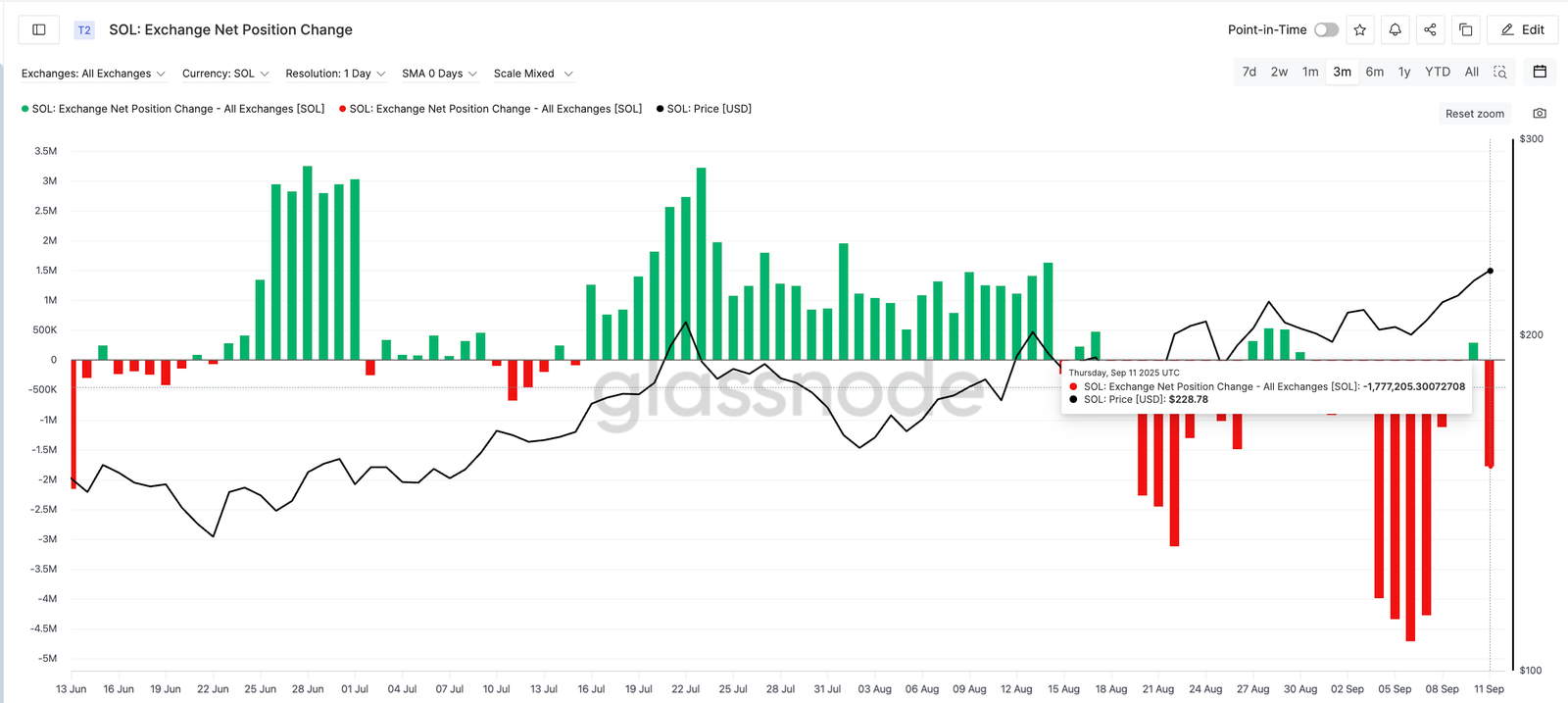
Task: Take a chart snapshot with camera icon
Action: pos(1540,114)
